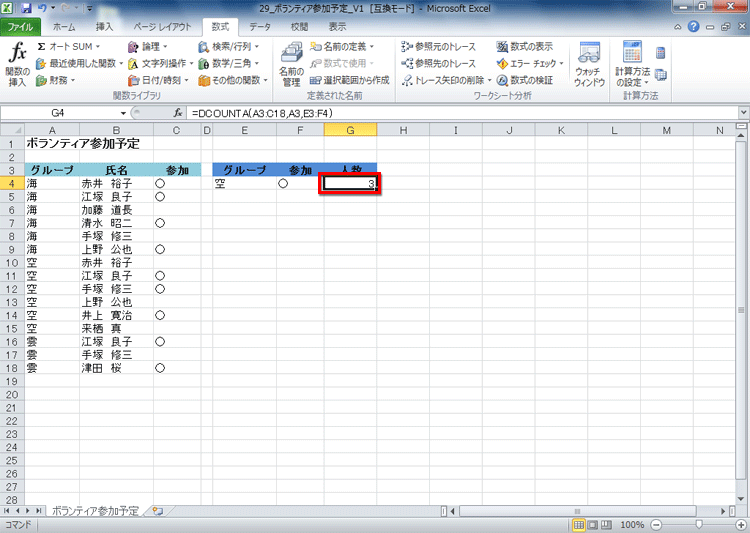750x533 pixels.
Task: Click the 100% zoom level button
Action: tap(632, 525)
